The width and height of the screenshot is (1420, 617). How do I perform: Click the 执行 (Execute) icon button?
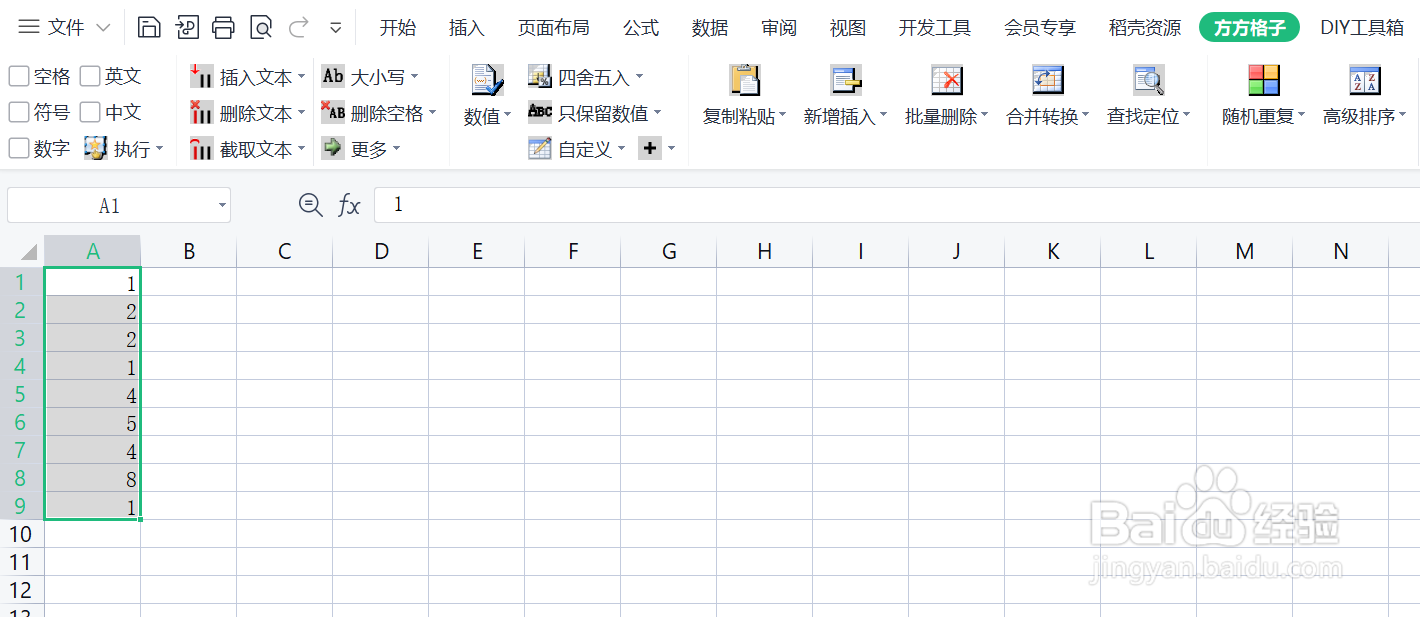point(96,149)
